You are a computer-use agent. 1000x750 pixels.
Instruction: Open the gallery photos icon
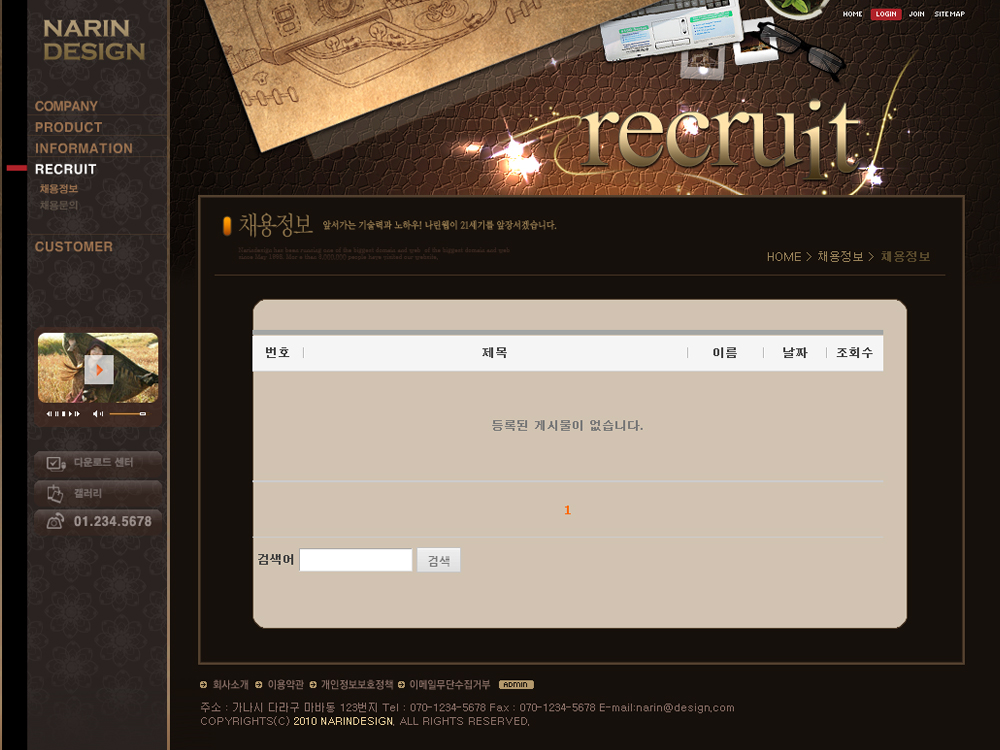pos(53,493)
